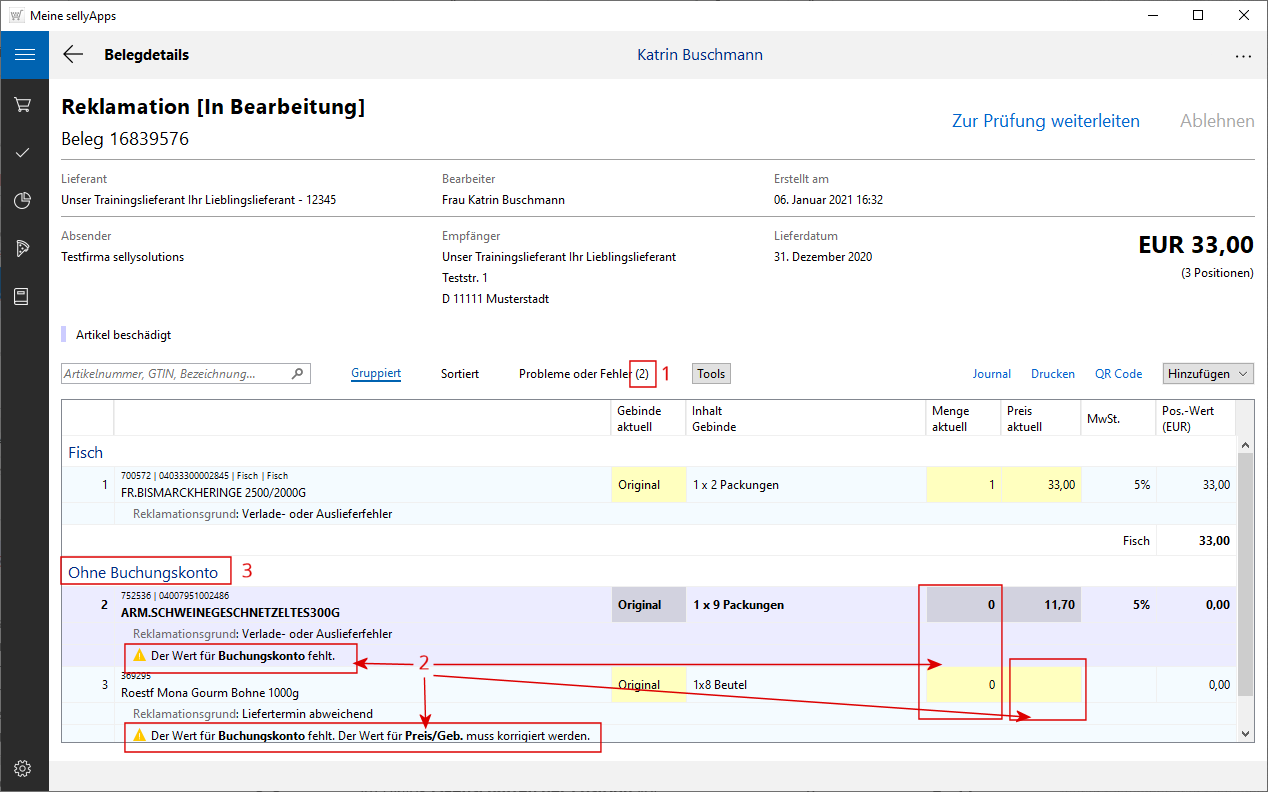Open the hamburger navigation menu
Viewport: 1268px width, 792px height.
tap(24, 54)
